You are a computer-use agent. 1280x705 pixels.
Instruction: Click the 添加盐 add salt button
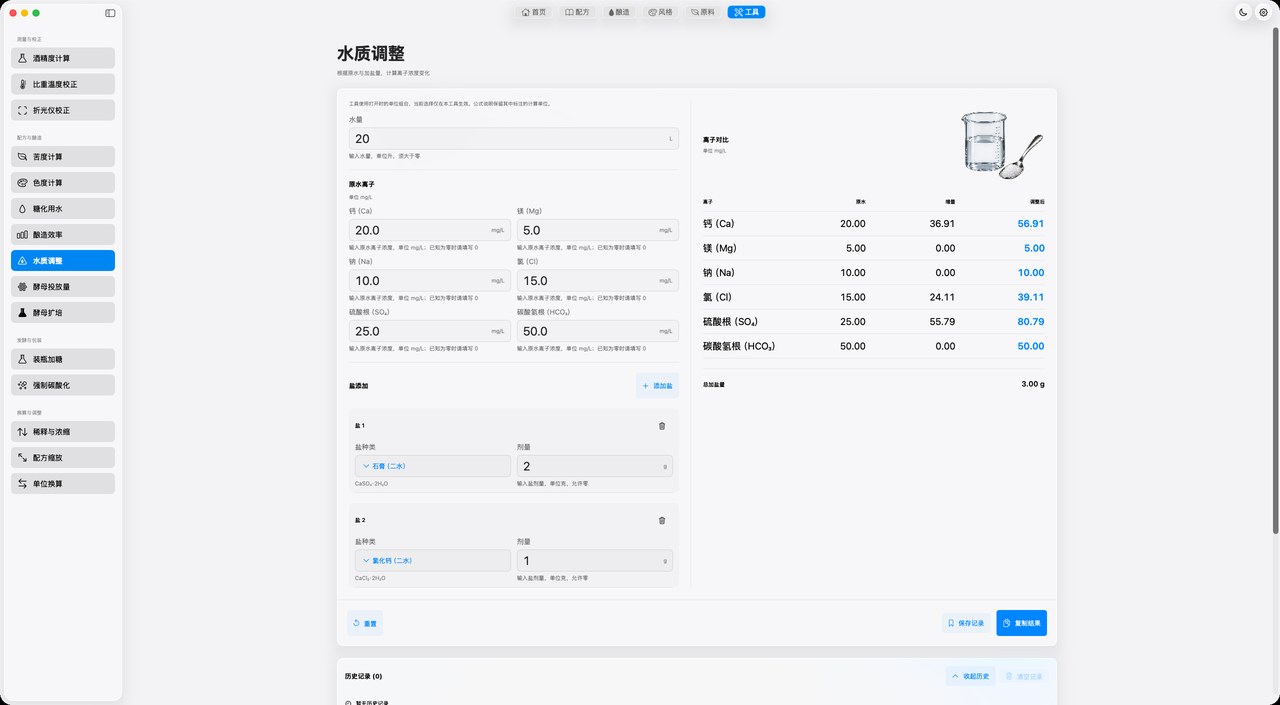click(657, 385)
